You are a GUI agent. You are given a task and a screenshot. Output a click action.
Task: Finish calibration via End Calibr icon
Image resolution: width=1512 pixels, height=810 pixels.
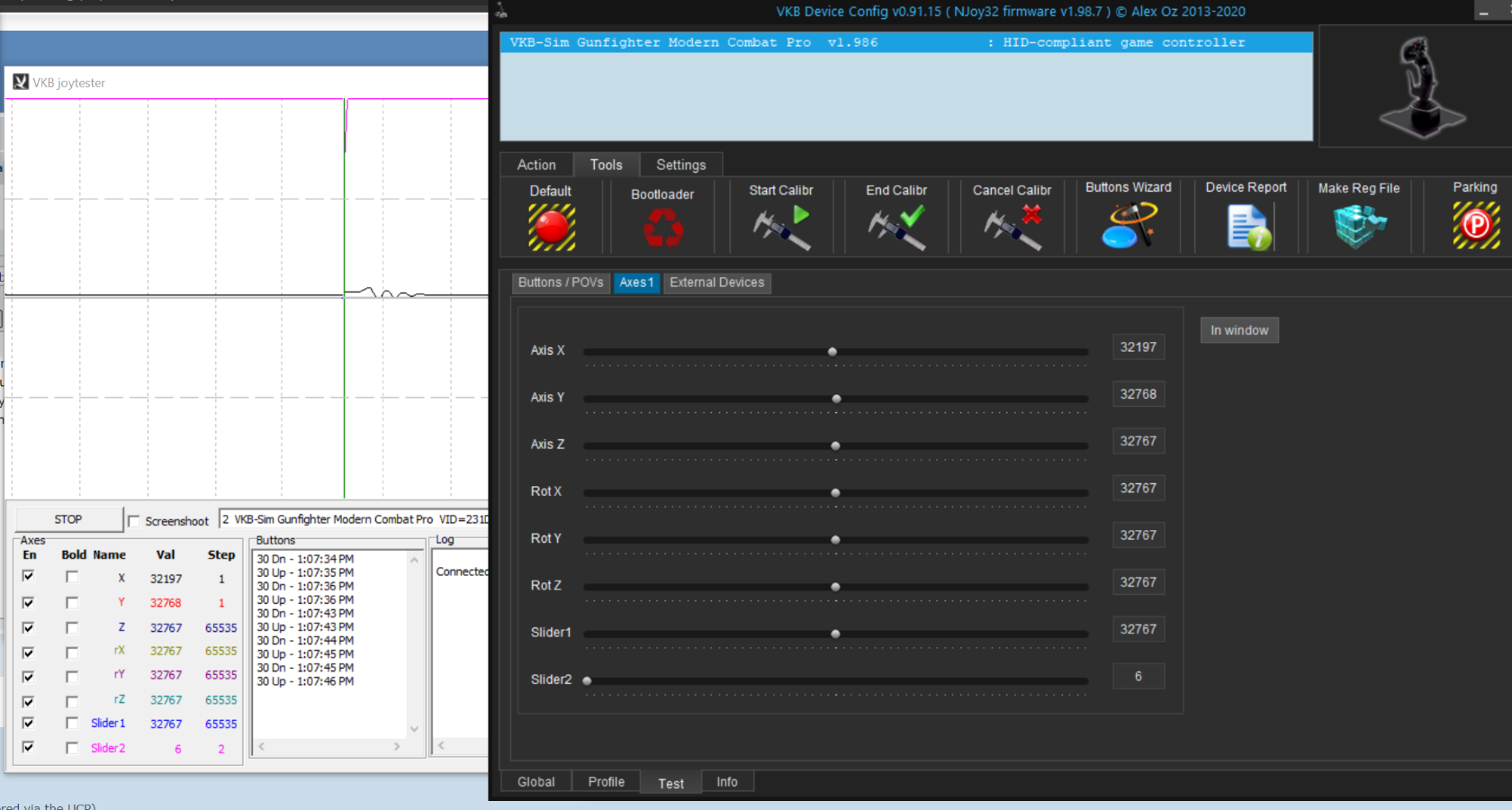pos(896,228)
